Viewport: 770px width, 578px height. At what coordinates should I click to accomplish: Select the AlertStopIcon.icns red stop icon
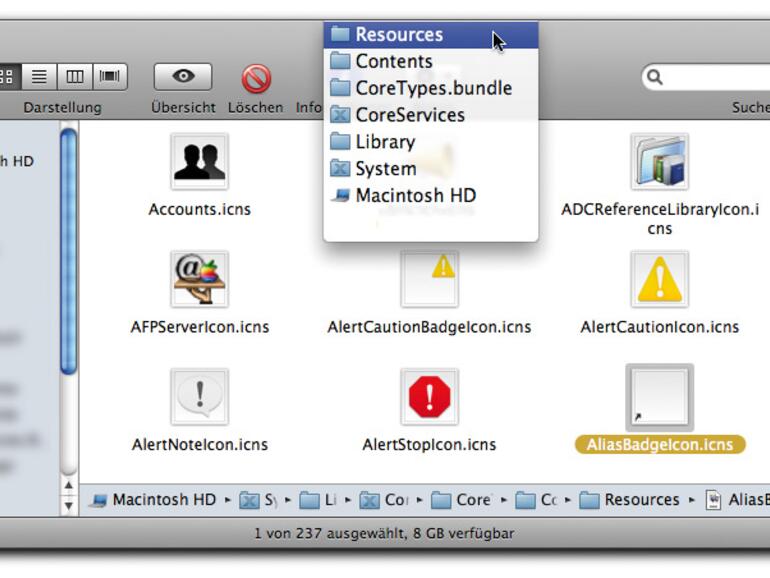(430, 397)
